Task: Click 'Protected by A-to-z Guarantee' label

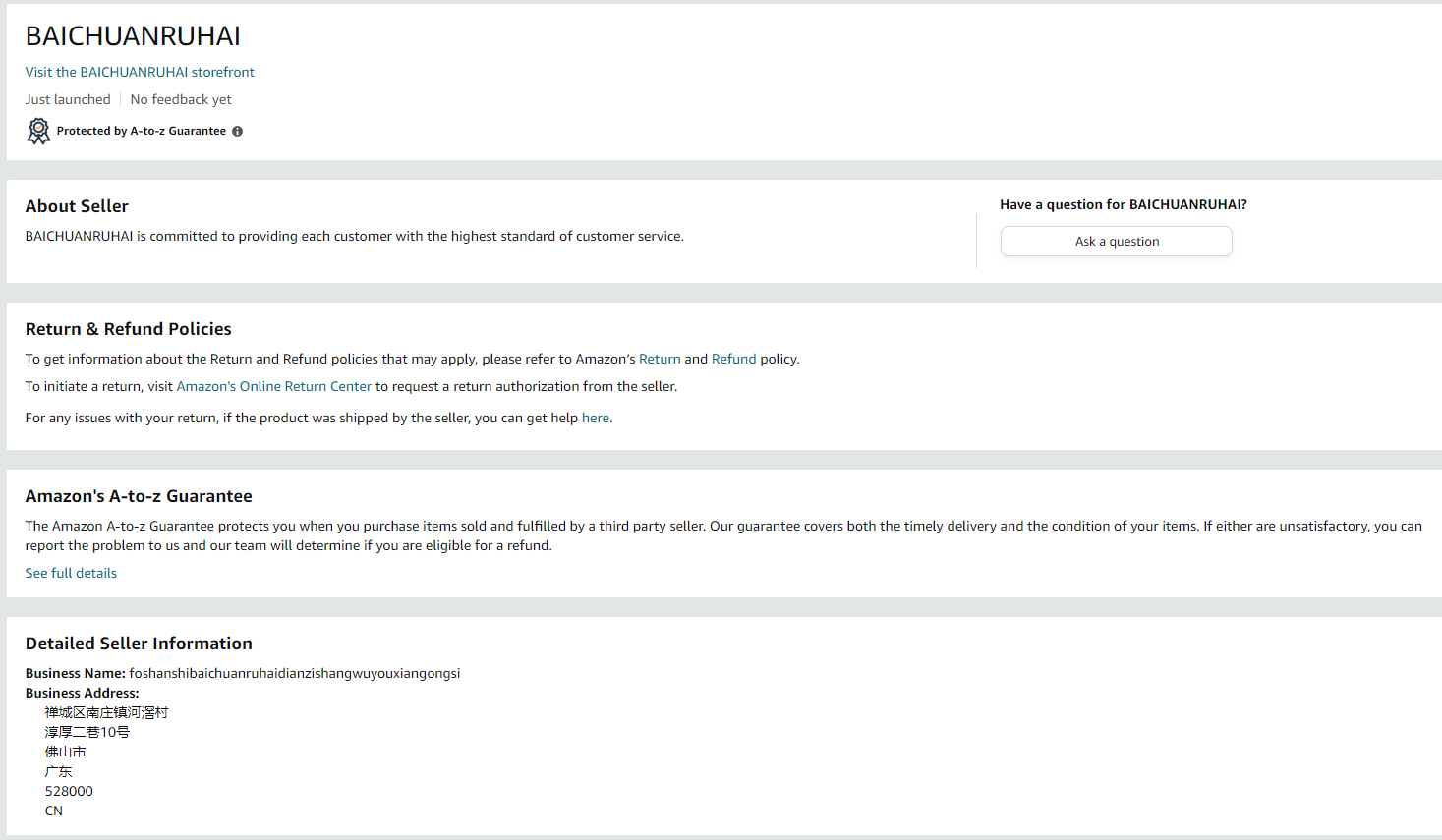Action: tap(142, 131)
